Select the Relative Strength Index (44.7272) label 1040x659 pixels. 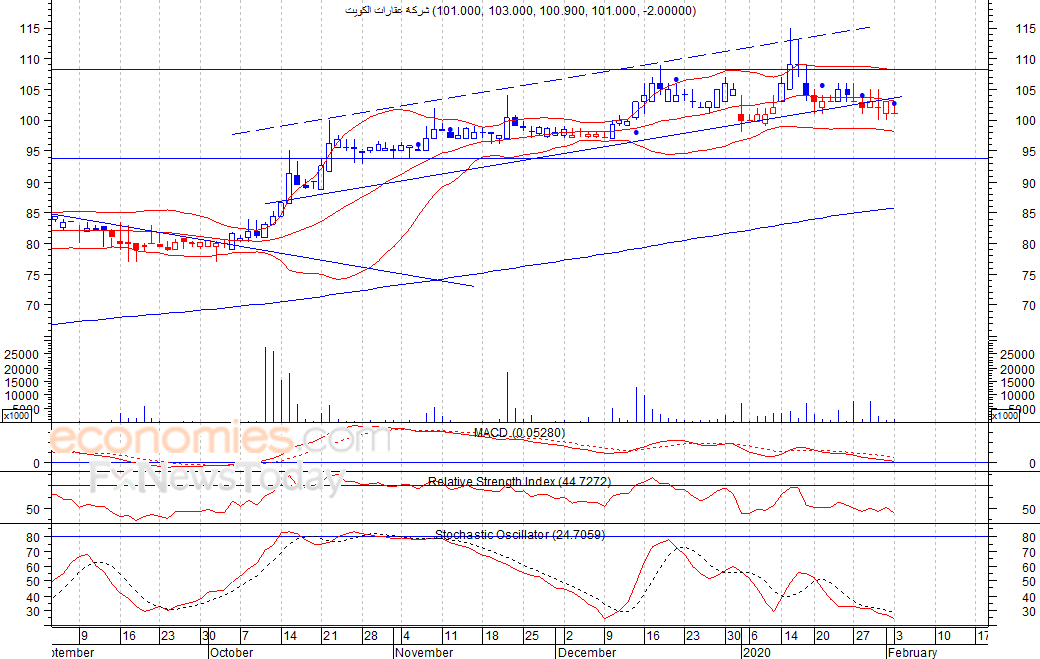pos(519,481)
